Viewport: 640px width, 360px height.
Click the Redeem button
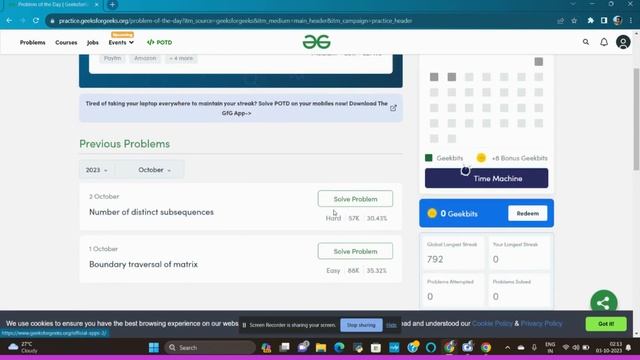[x=527, y=213]
